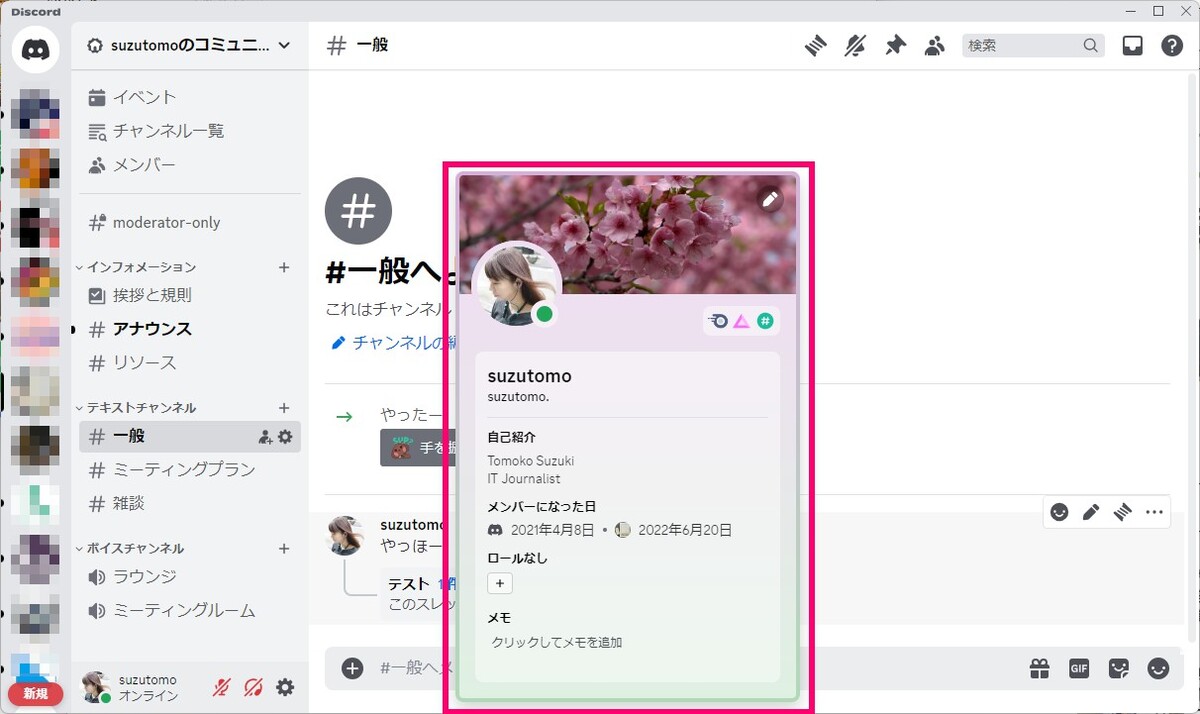Open イベント in the sidebar
This screenshot has width=1200, height=714.
click(189, 97)
